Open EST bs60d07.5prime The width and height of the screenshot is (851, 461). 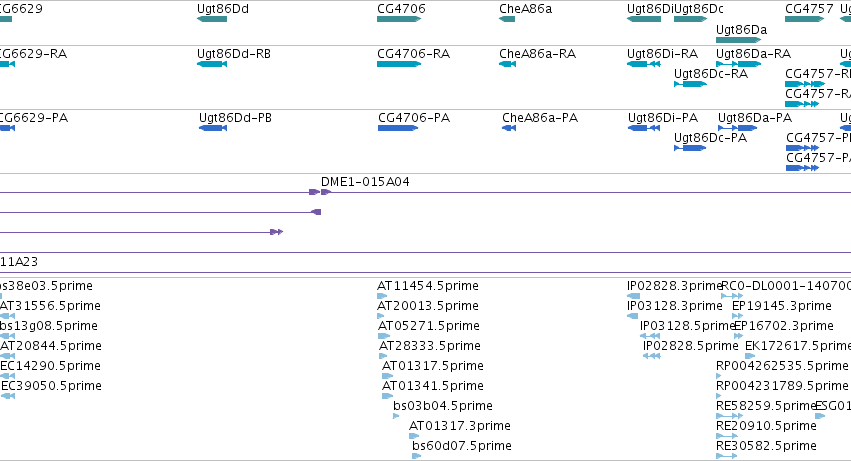coord(462,446)
